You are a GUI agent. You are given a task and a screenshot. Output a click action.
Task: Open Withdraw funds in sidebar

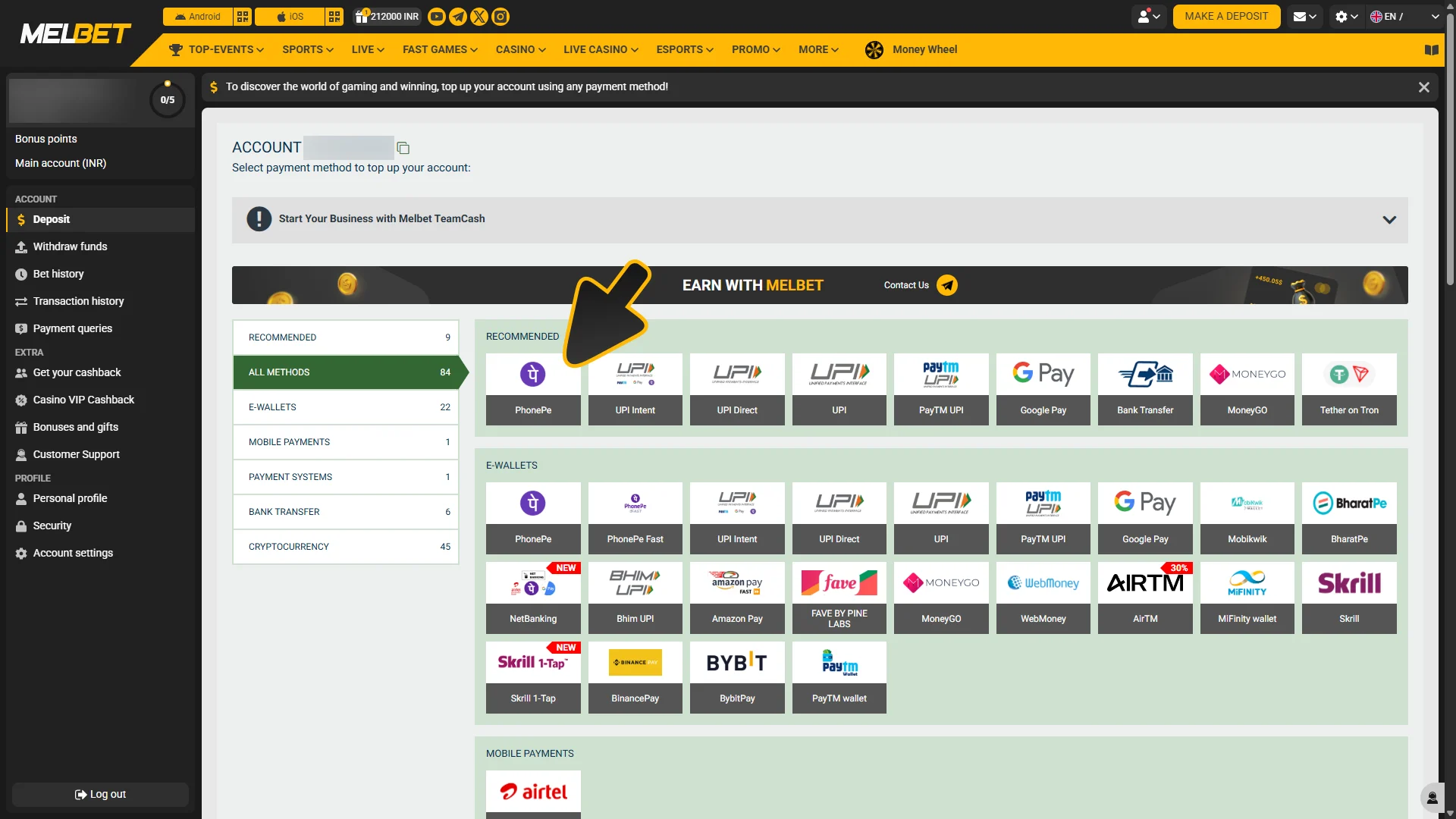tap(100, 246)
